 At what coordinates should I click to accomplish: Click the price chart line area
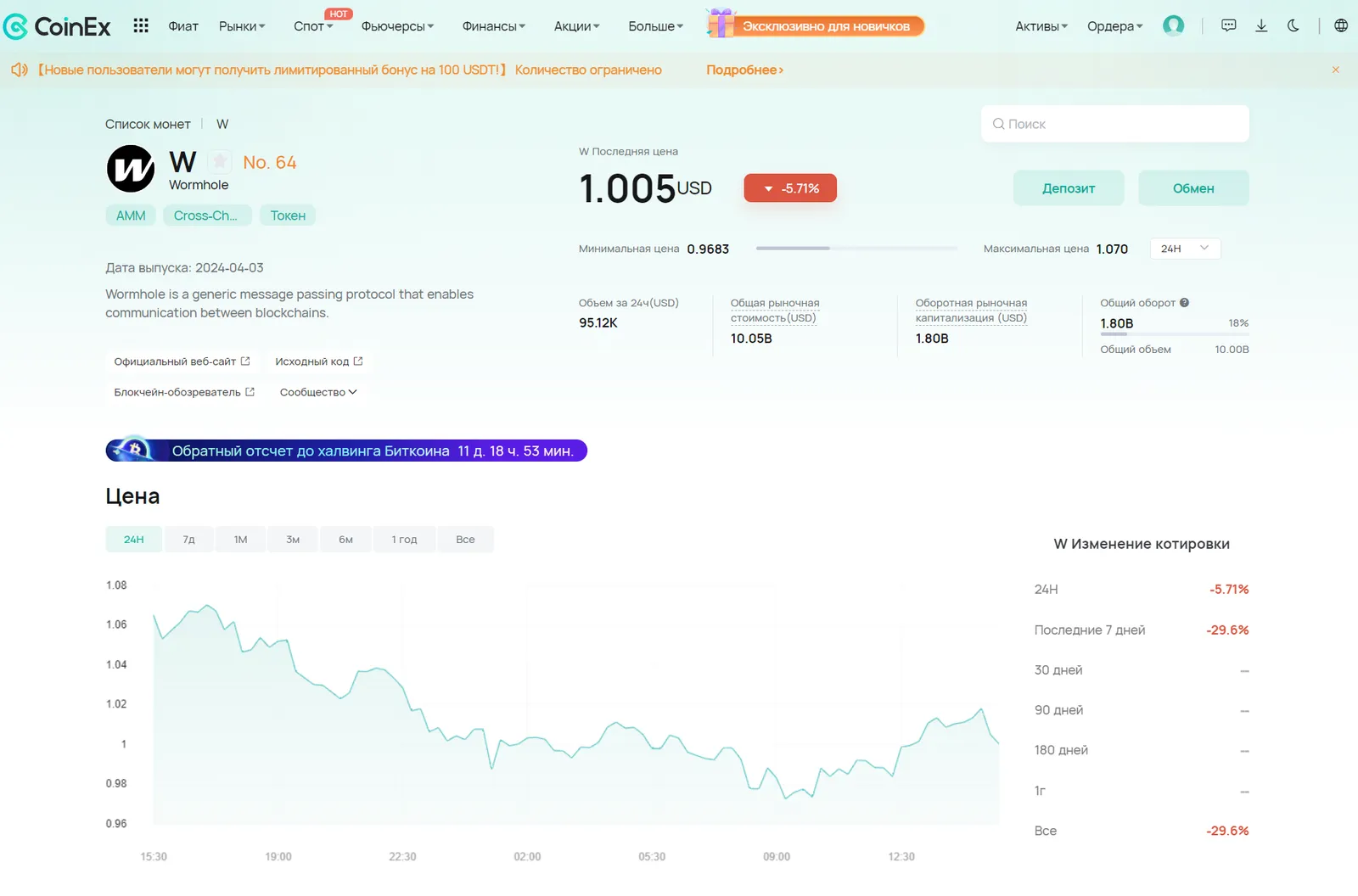575,704
